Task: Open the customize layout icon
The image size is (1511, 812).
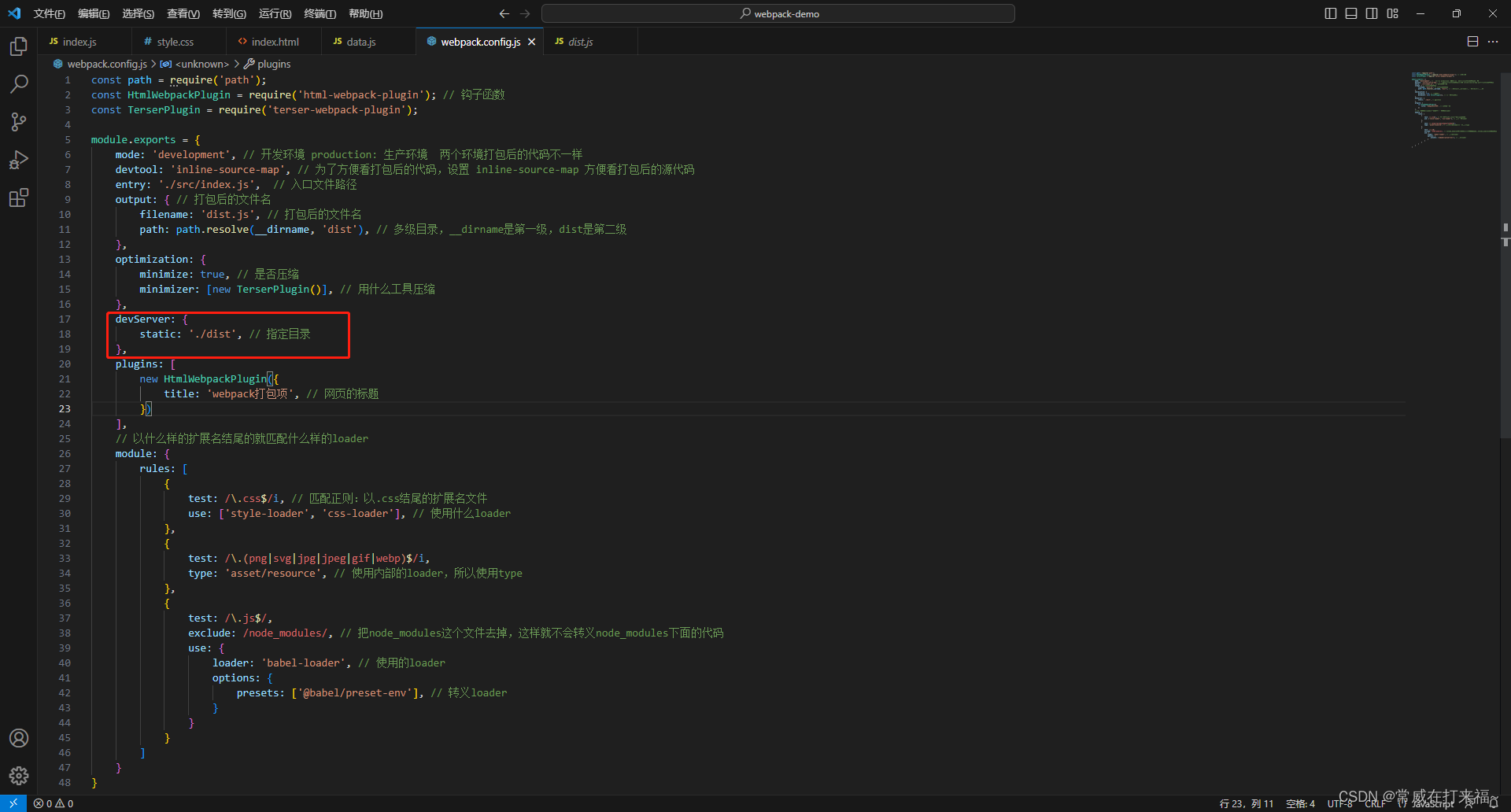Action: point(1393,13)
